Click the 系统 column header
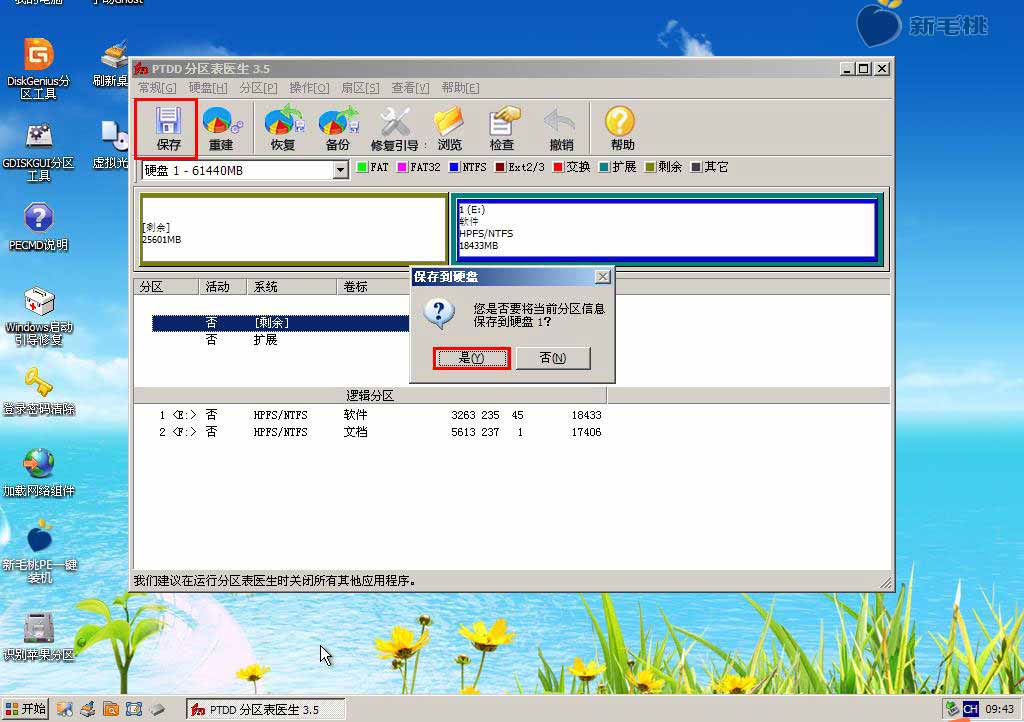The height and width of the screenshot is (722, 1024). coord(291,287)
